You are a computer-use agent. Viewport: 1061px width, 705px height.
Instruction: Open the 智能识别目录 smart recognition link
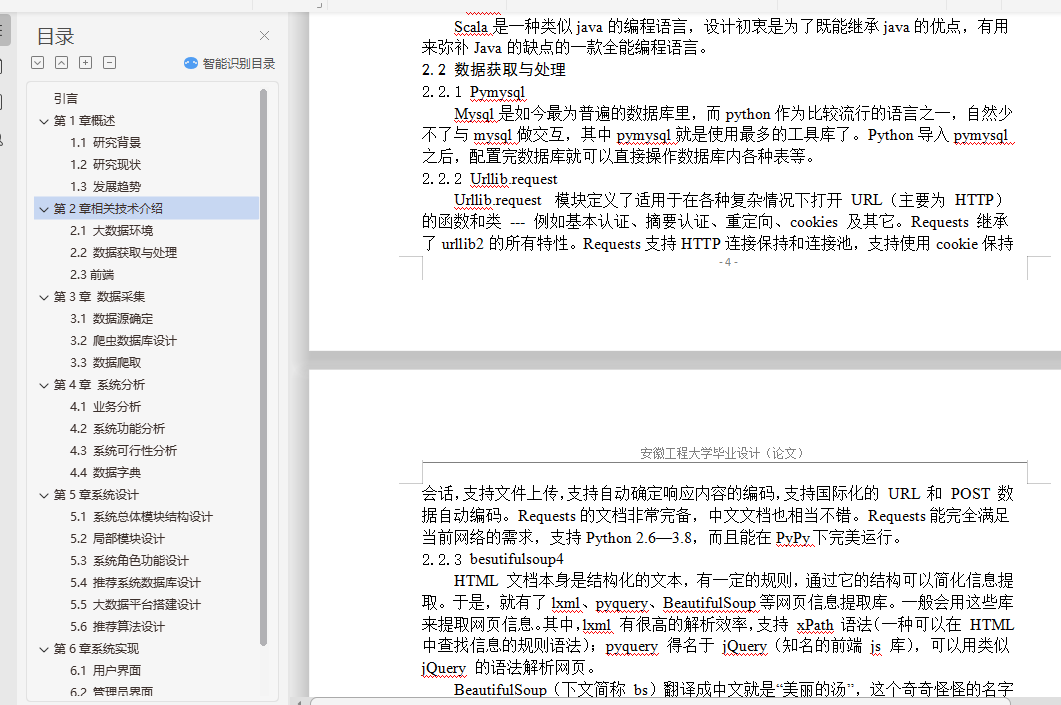coord(238,64)
